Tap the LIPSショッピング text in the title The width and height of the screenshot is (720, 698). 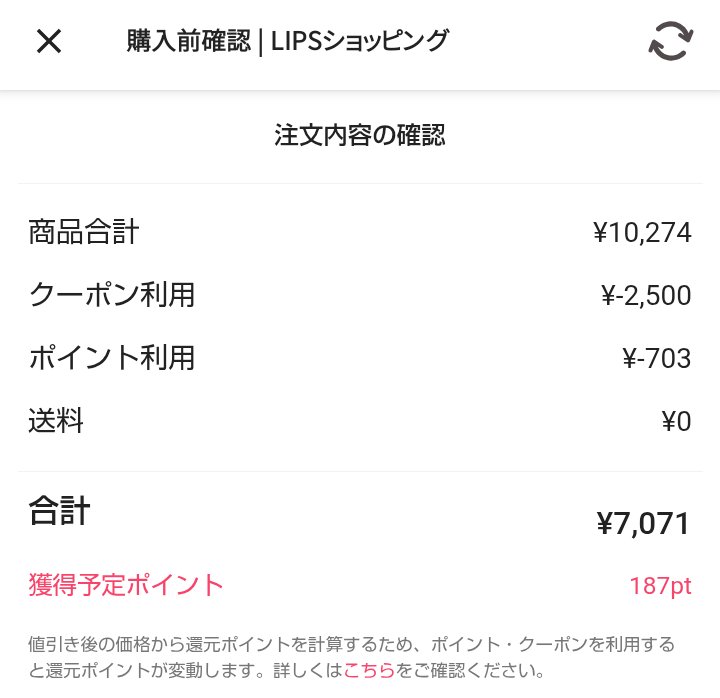360,42
